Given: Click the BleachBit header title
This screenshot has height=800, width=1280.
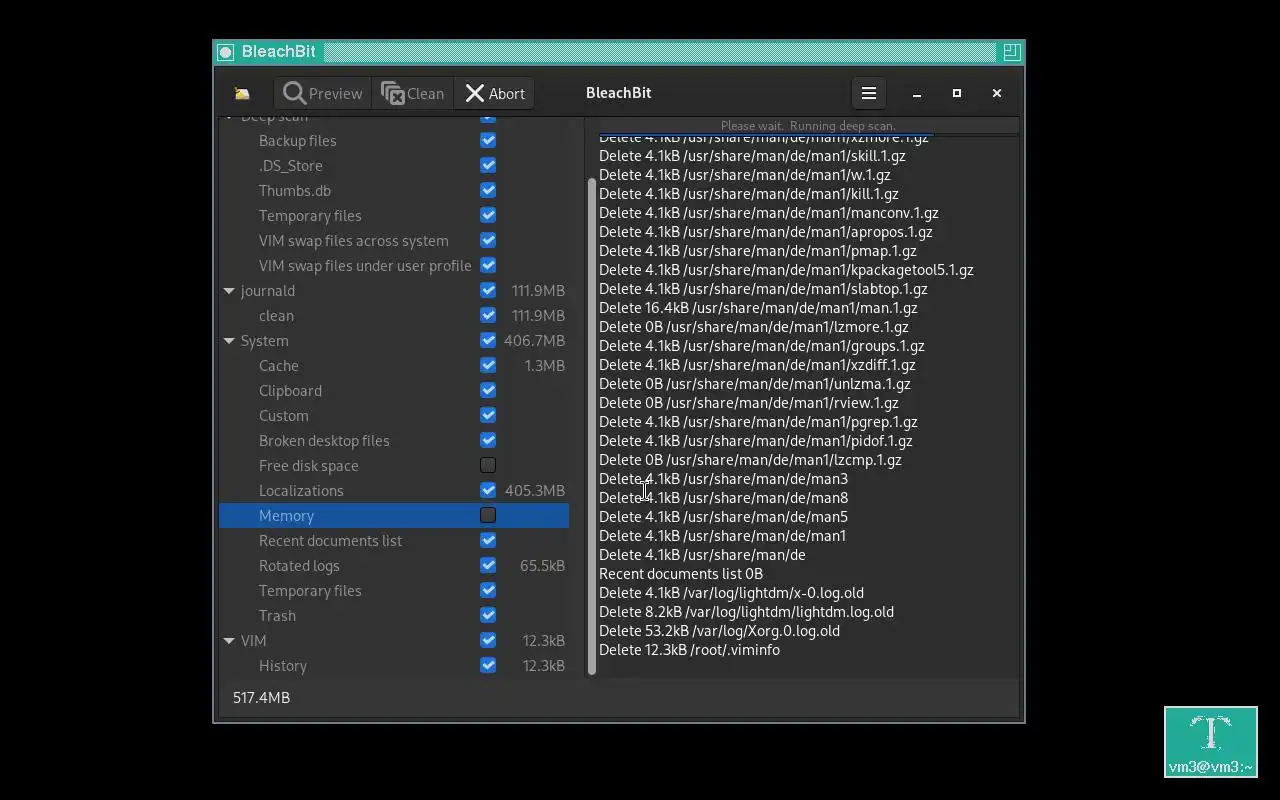Looking at the screenshot, I should tap(618, 93).
